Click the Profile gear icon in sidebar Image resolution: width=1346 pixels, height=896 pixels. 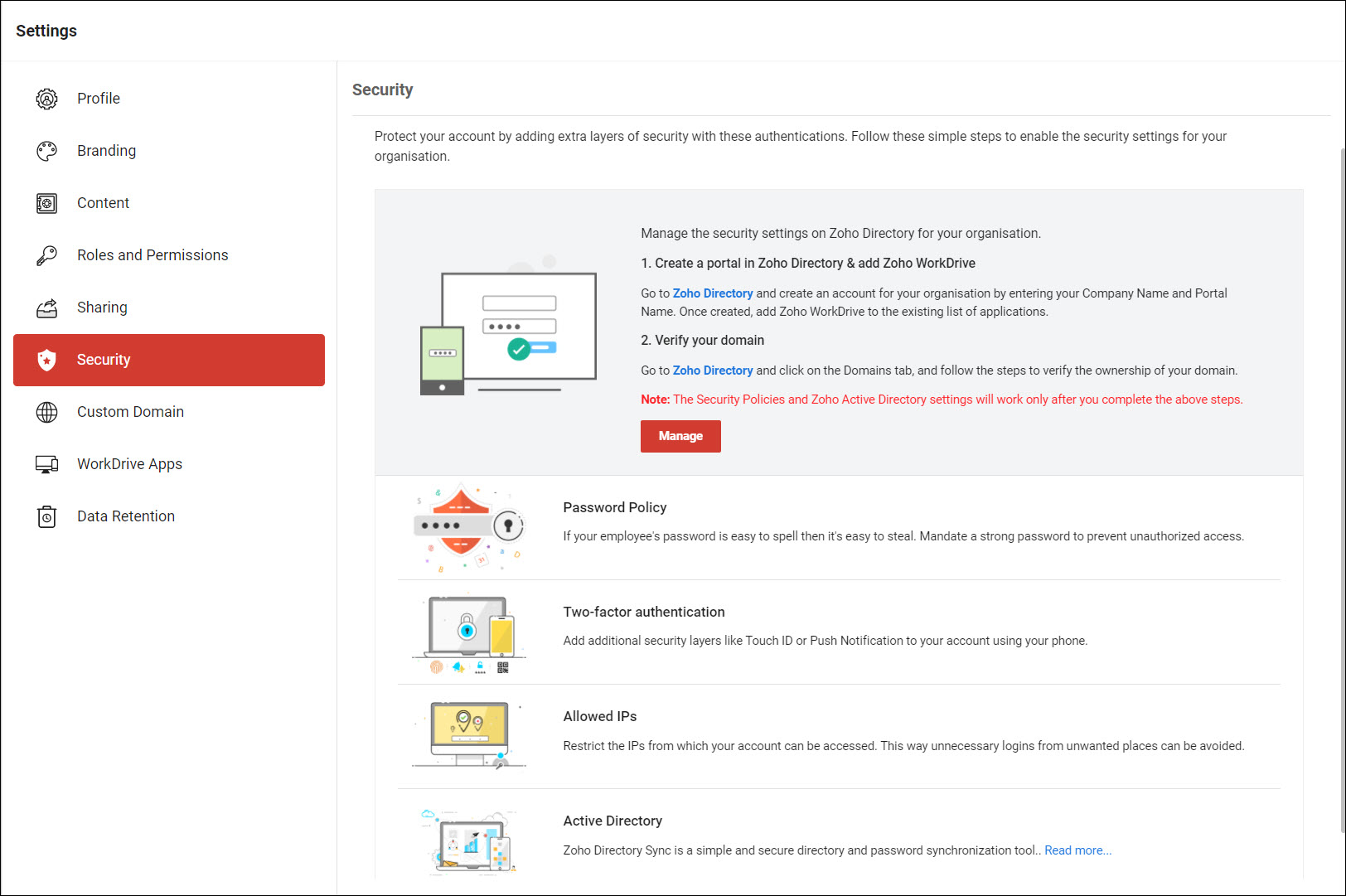(47, 99)
